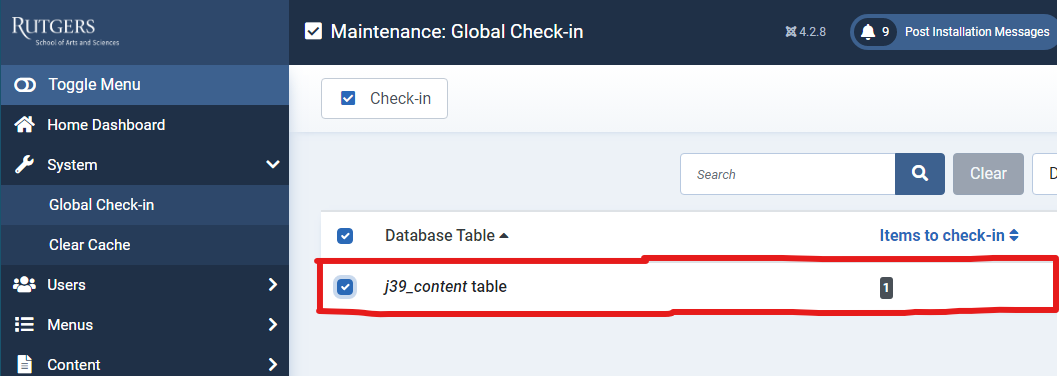Sort by Items to check-in column

[948, 235]
